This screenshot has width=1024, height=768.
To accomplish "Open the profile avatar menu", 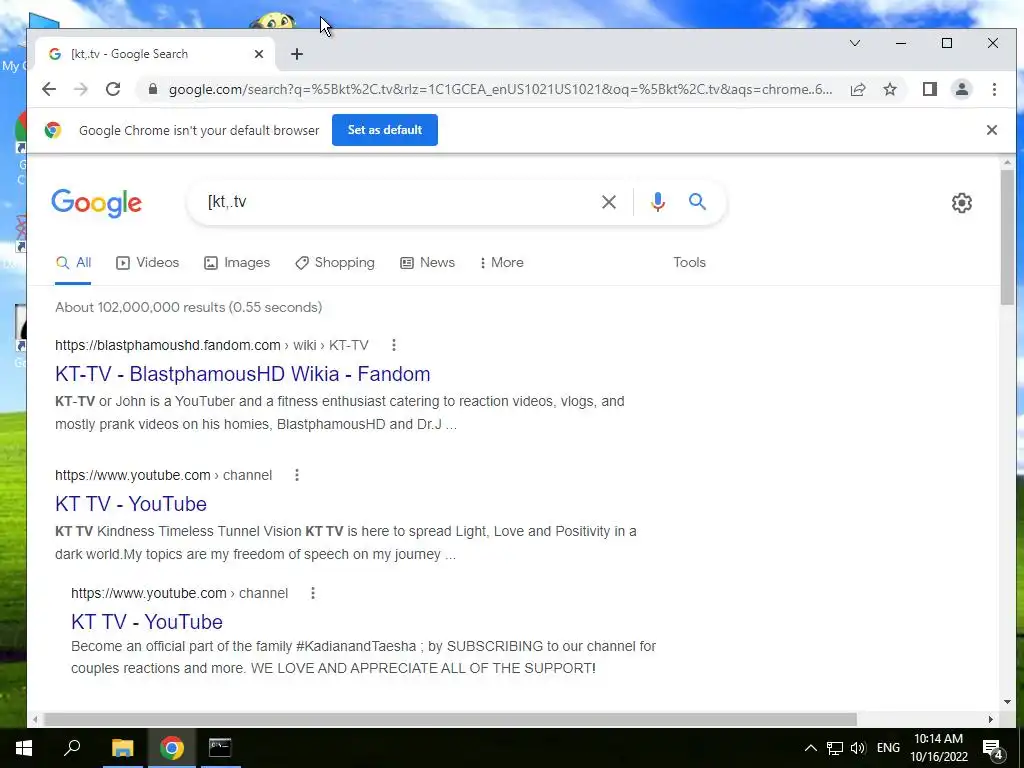I will pyautogui.click(x=962, y=89).
